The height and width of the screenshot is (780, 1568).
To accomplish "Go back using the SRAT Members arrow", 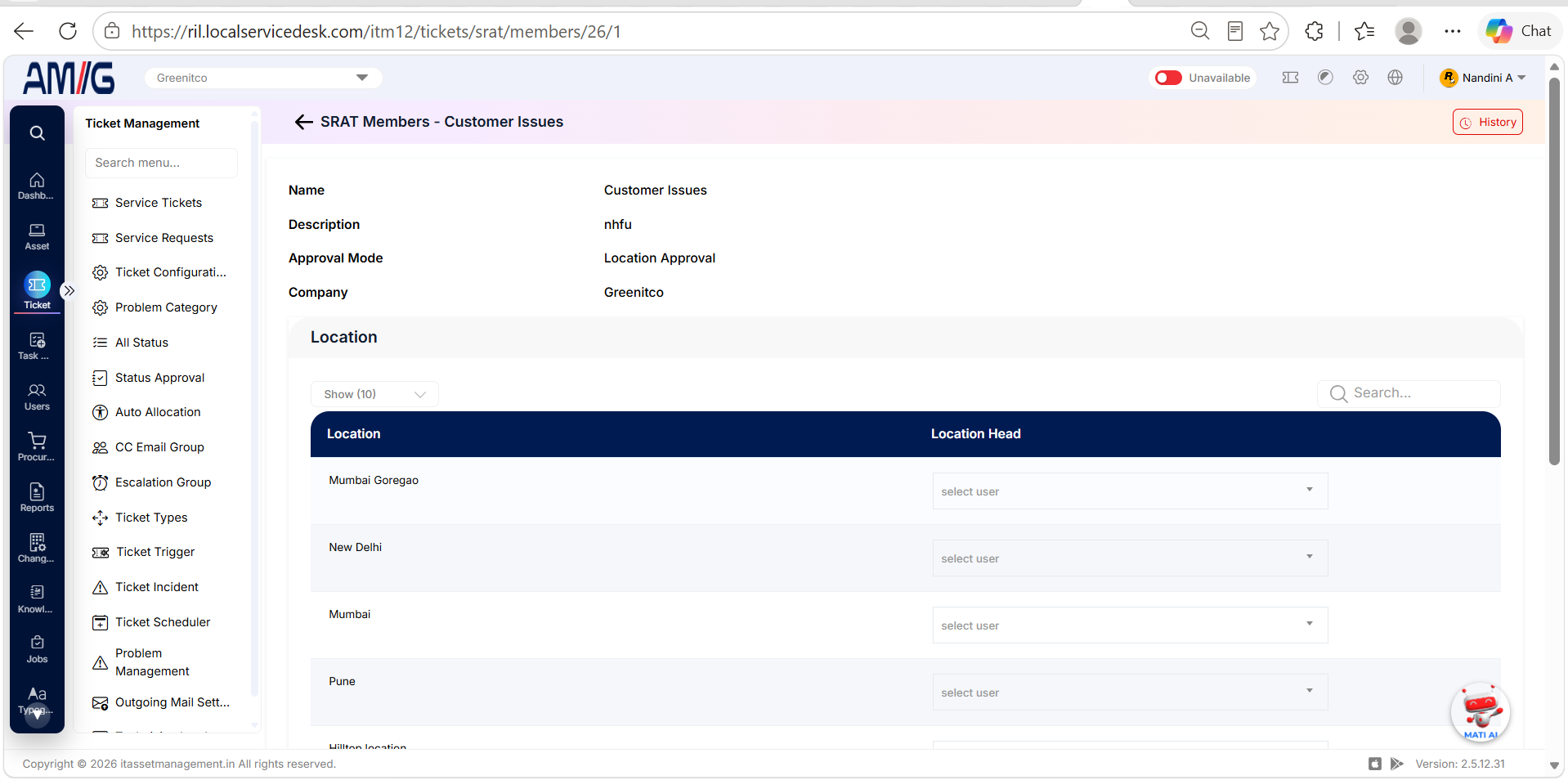I will click(x=304, y=122).
